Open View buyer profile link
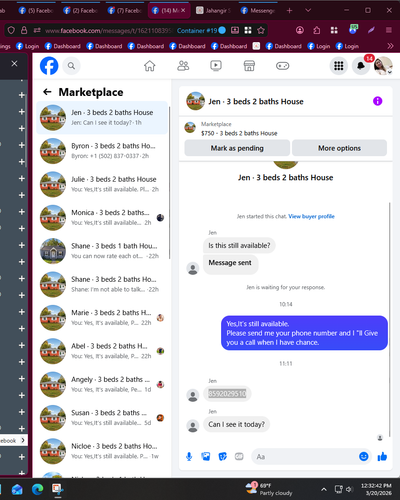 (x=311, y=216)
